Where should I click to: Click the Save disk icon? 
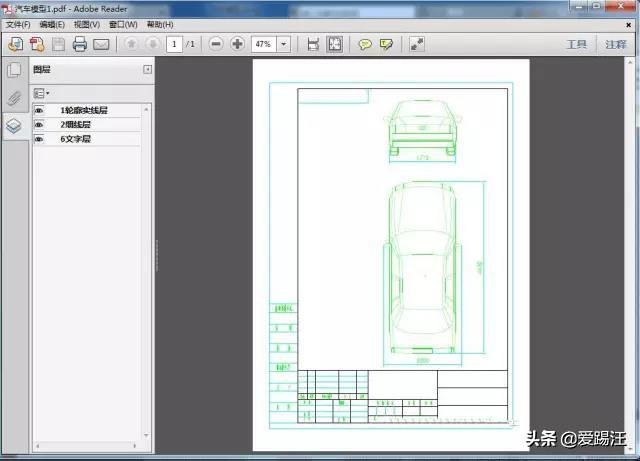[59, 44]
